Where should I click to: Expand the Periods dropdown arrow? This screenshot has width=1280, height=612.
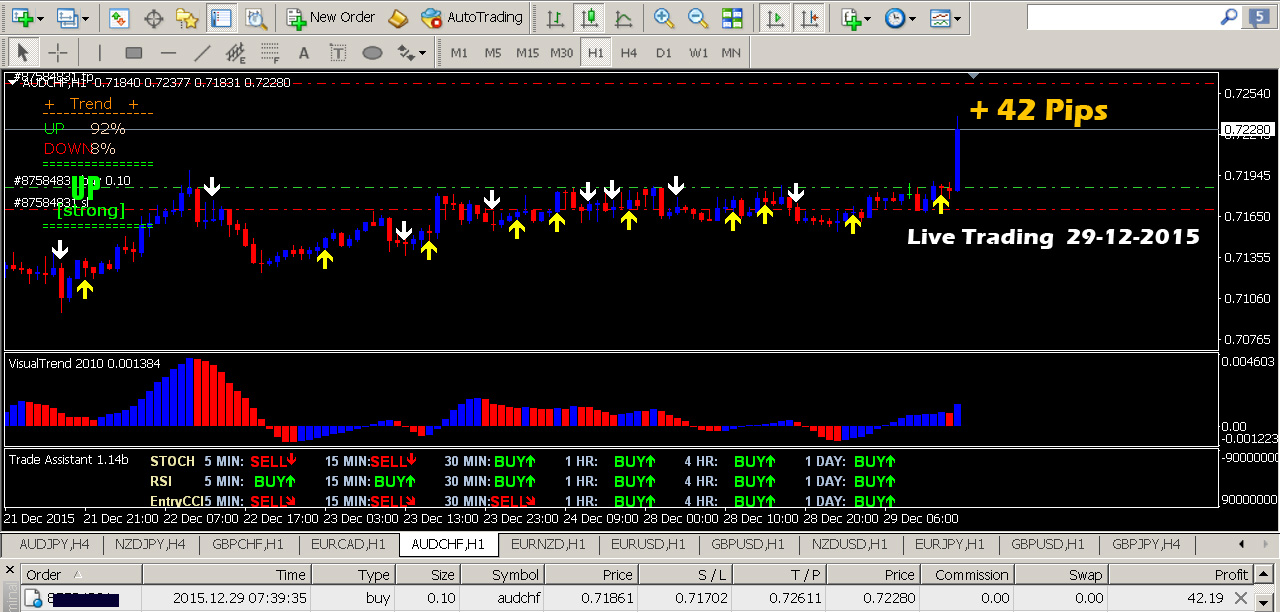(x=913, y=18)
